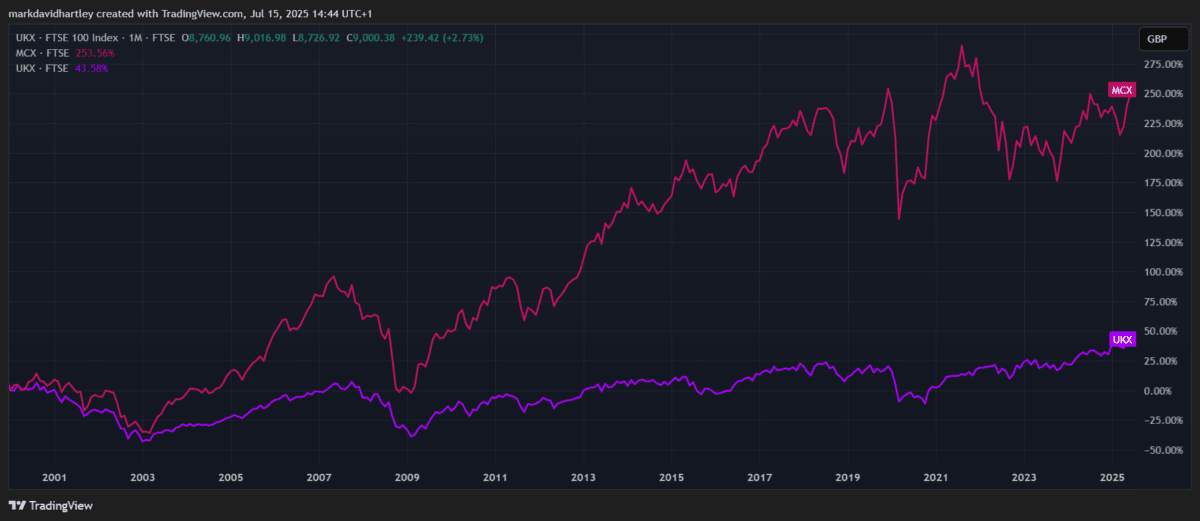The image size is (1200, 521).
Task: Open the GBP currency selector
Action: click(1155, 39)
